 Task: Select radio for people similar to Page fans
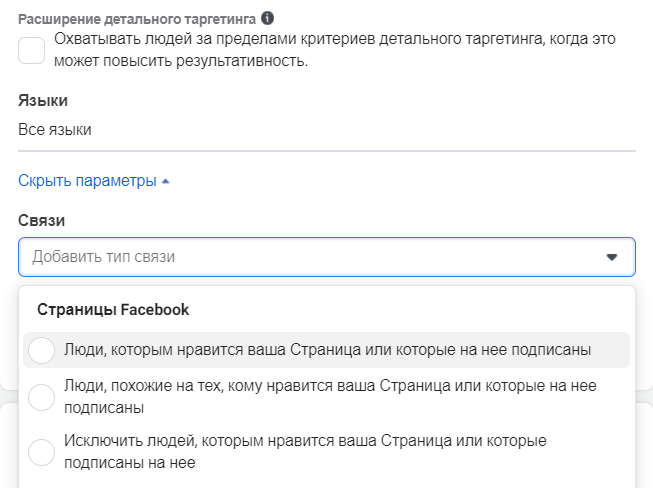[42, 396]
